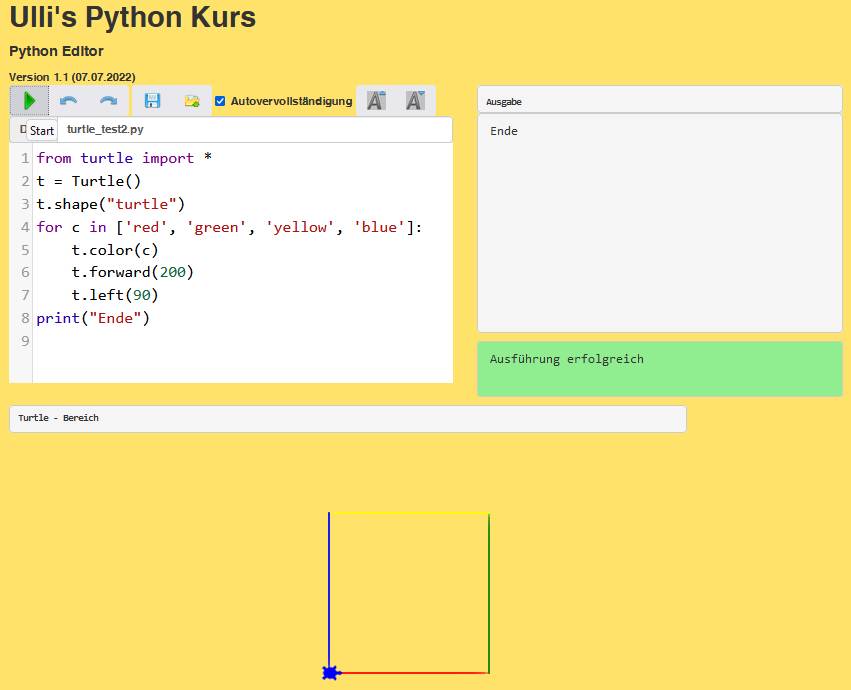Screen dimensions: 851x690
Task: Place cursor on t.left(90) line
Action: (x=115, y=295)
